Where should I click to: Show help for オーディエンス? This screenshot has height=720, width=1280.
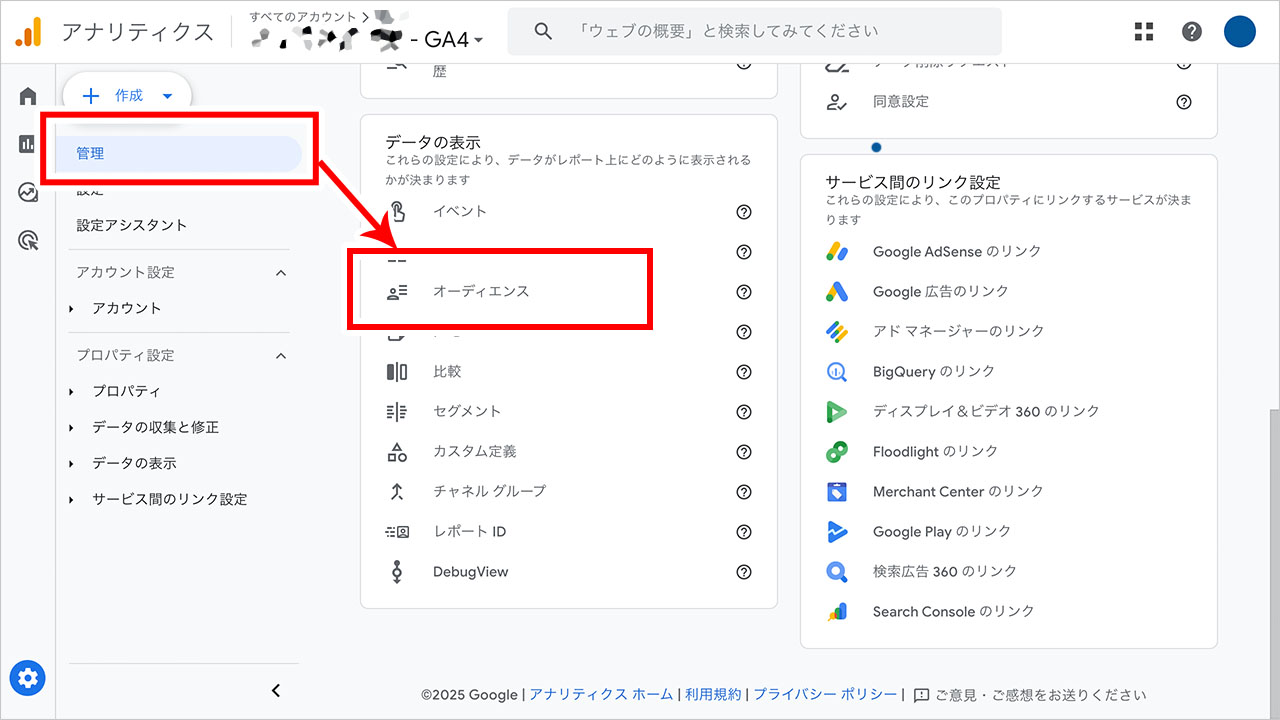click(744, 292)
